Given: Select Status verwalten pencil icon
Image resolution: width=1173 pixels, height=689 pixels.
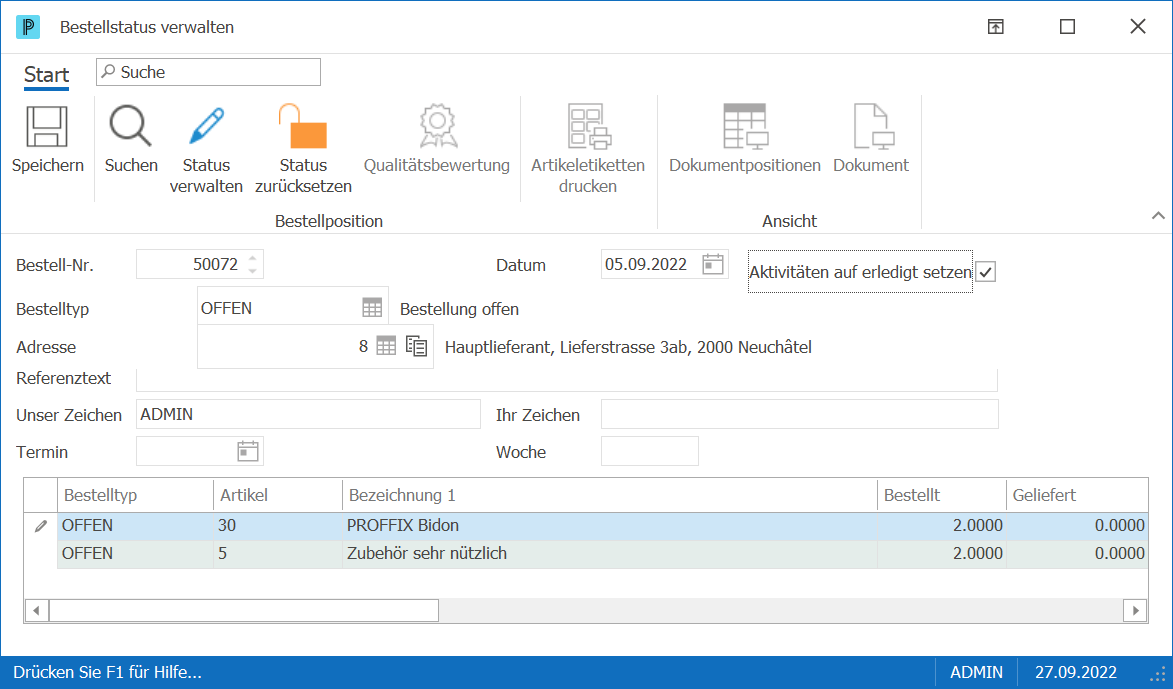Looking at the screenshot, I should tap(206, 126).
